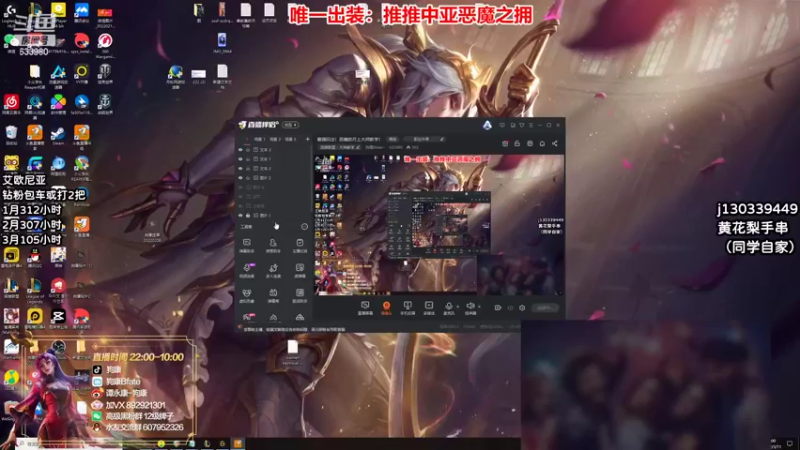Click the highlighted orange app in the taskbar
800x450 pixels.
click(x=238, y=443)
